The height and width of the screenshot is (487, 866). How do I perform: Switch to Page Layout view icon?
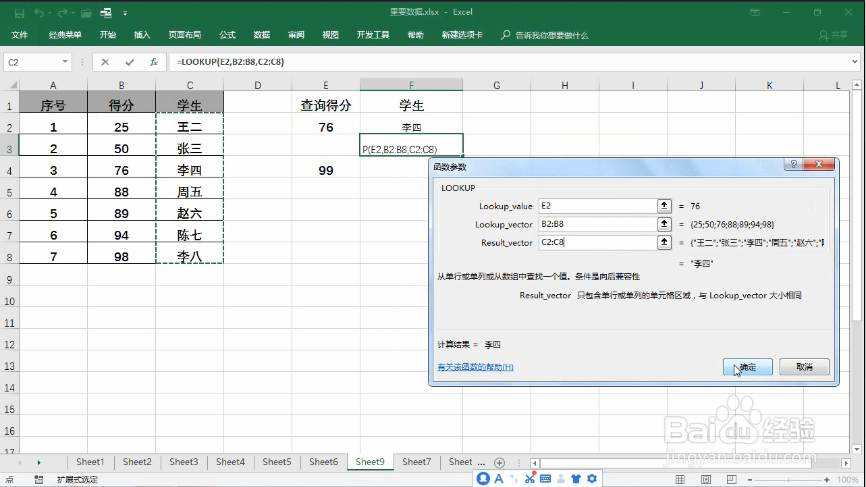(706, 479)
